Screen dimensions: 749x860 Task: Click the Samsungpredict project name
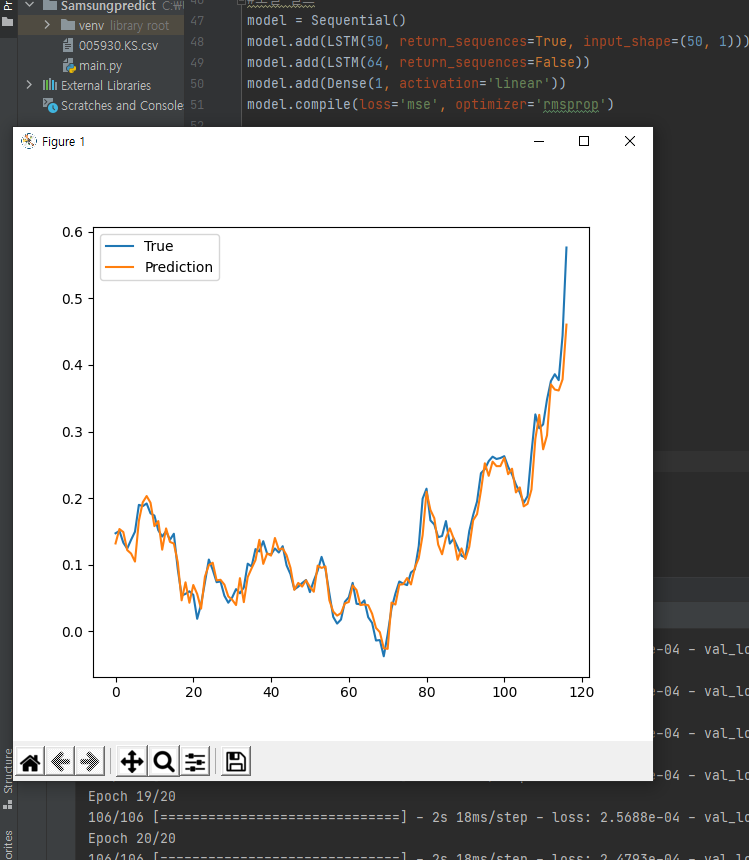[108, 6]
